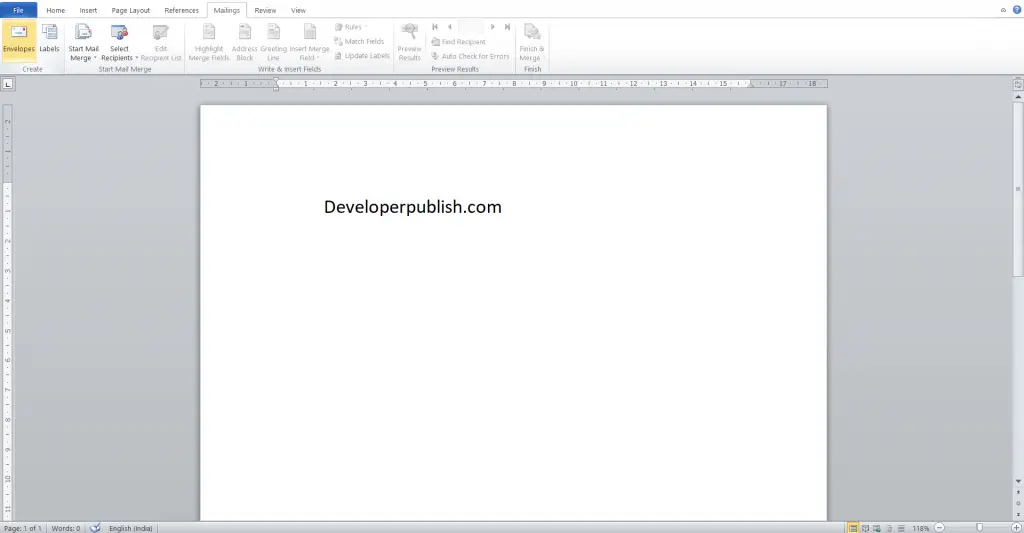
Task: Minimize the ribbon with caret icon
Action: (x=1003, y=10)
